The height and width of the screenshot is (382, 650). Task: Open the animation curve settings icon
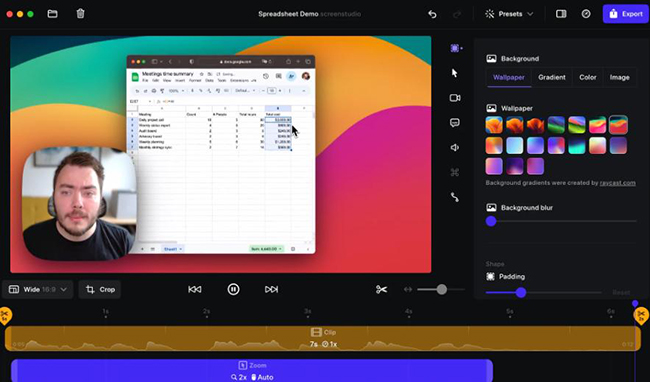455,197
